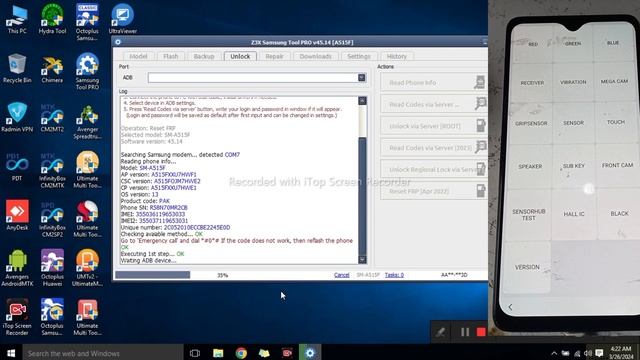This screenshot has width=640, height=360.
Task: Open Windows Start menu
Action: click(x=11, y=353)
